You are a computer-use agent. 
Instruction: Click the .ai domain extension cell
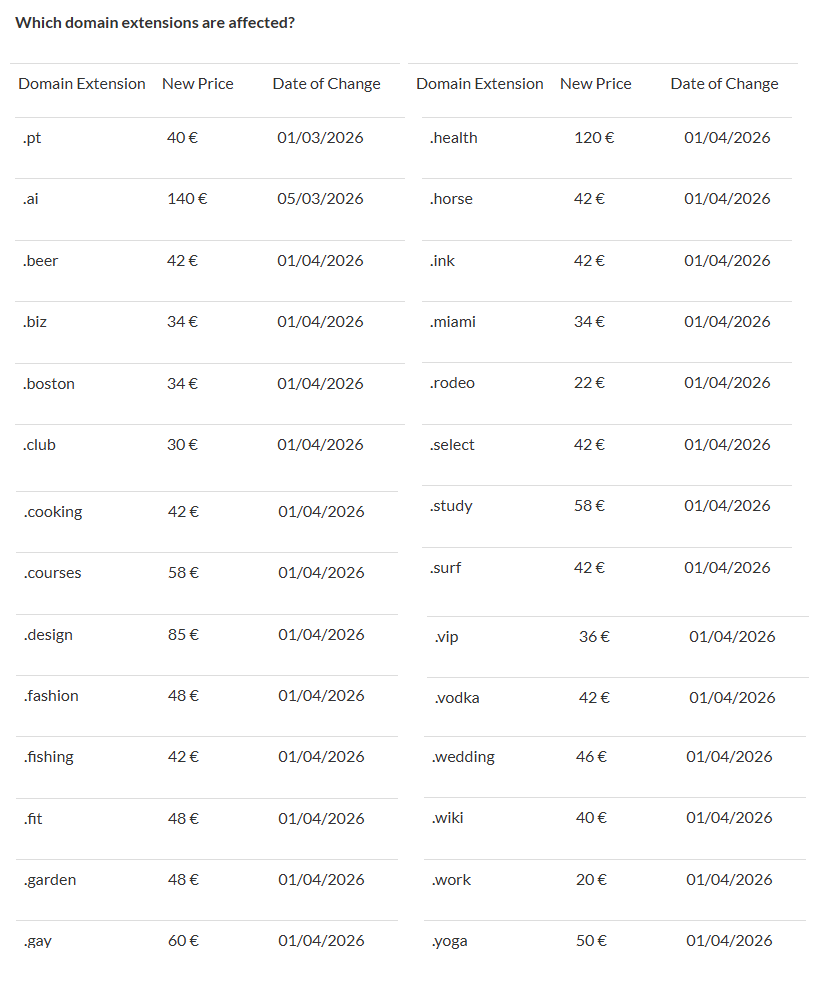(31, 199)
